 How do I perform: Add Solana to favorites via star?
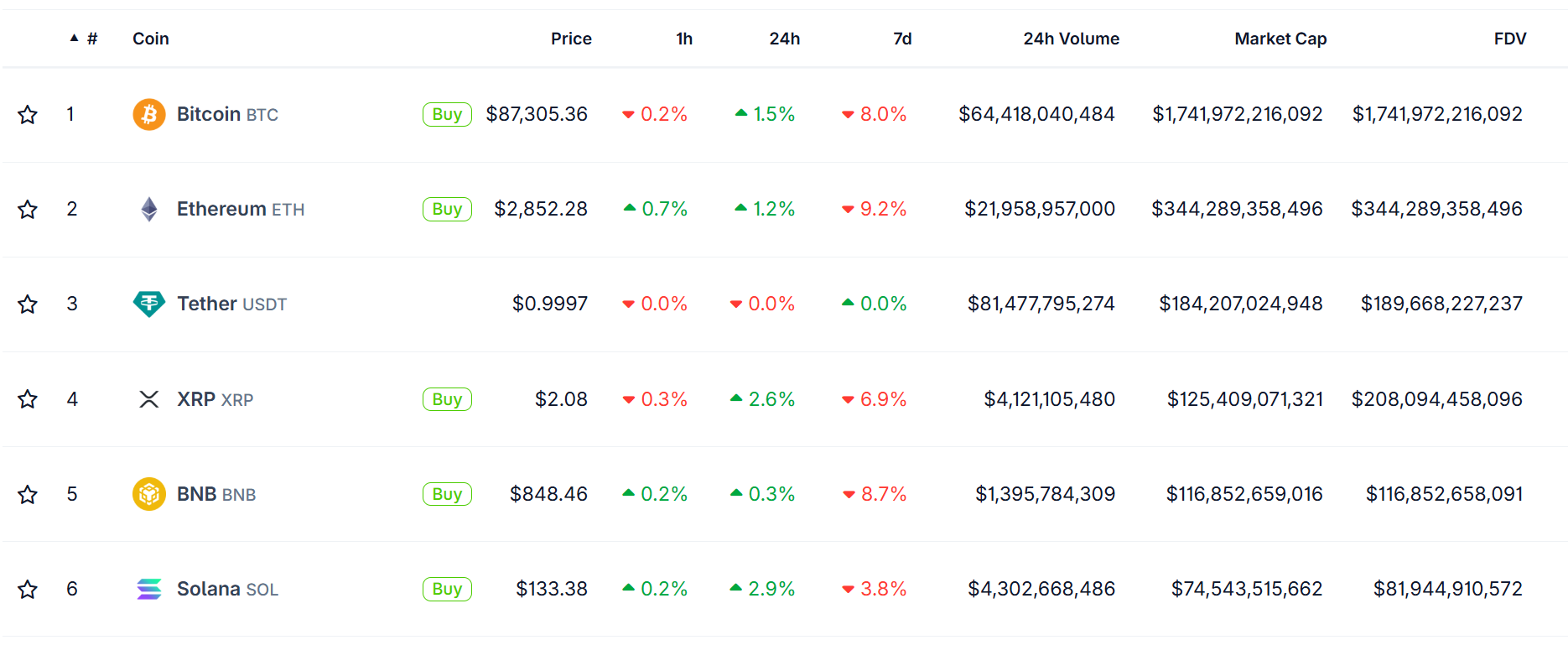[28, 589]
